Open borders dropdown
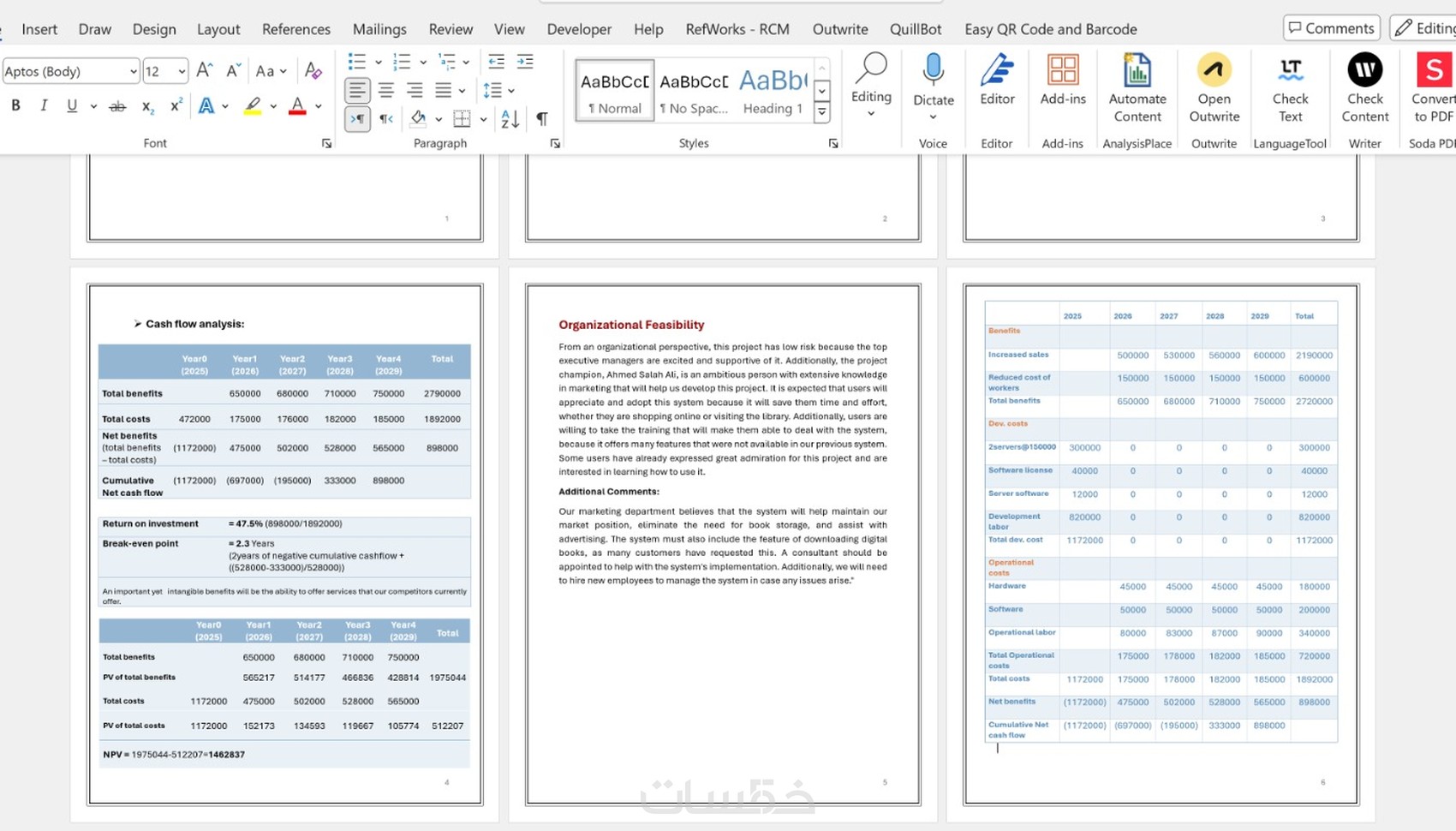1456x831 pixels. 484,119
